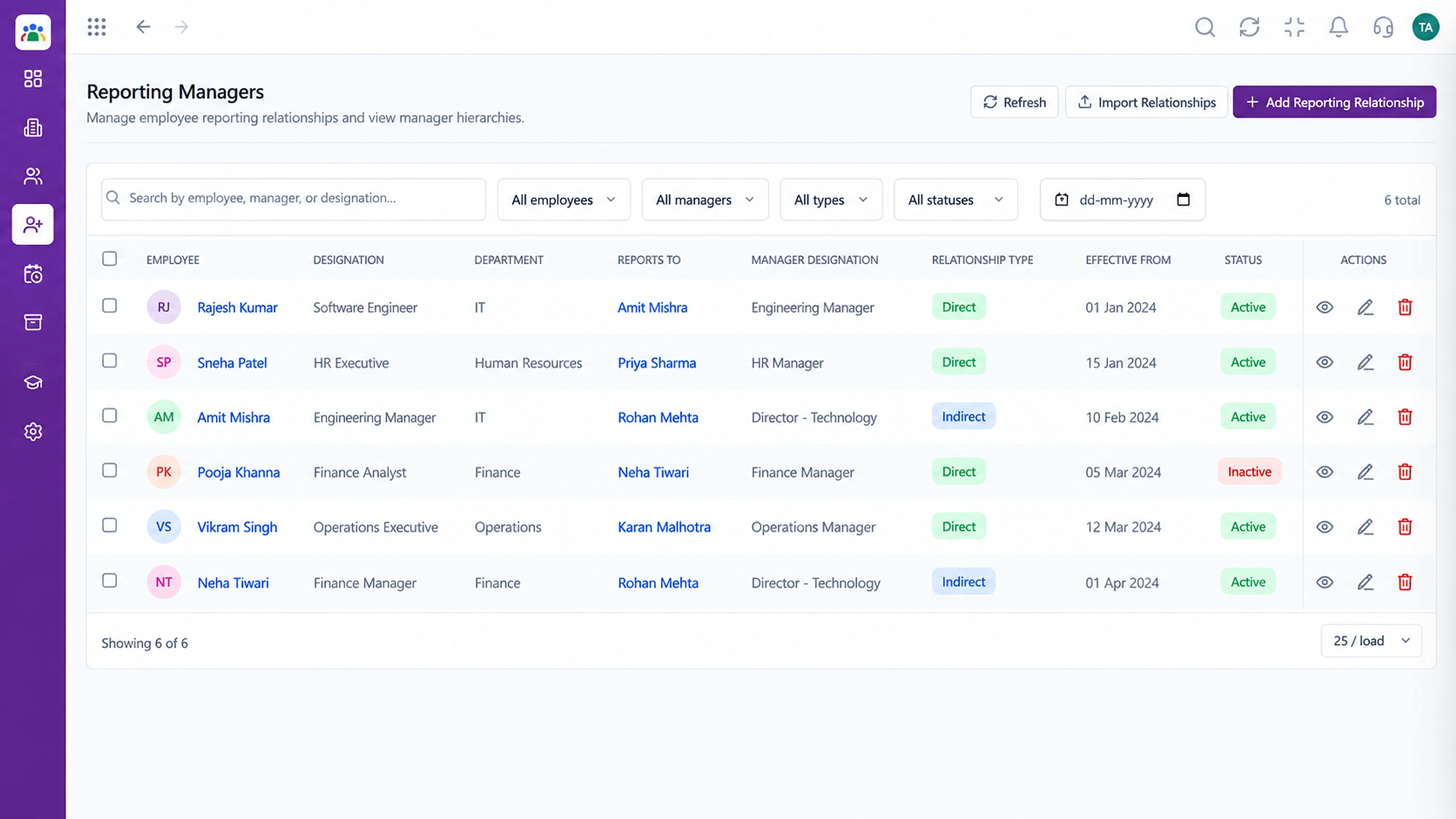Open the dashboard grid icon in sidebar
Screen dimensions: 1456x819
(x=33, y=78)
